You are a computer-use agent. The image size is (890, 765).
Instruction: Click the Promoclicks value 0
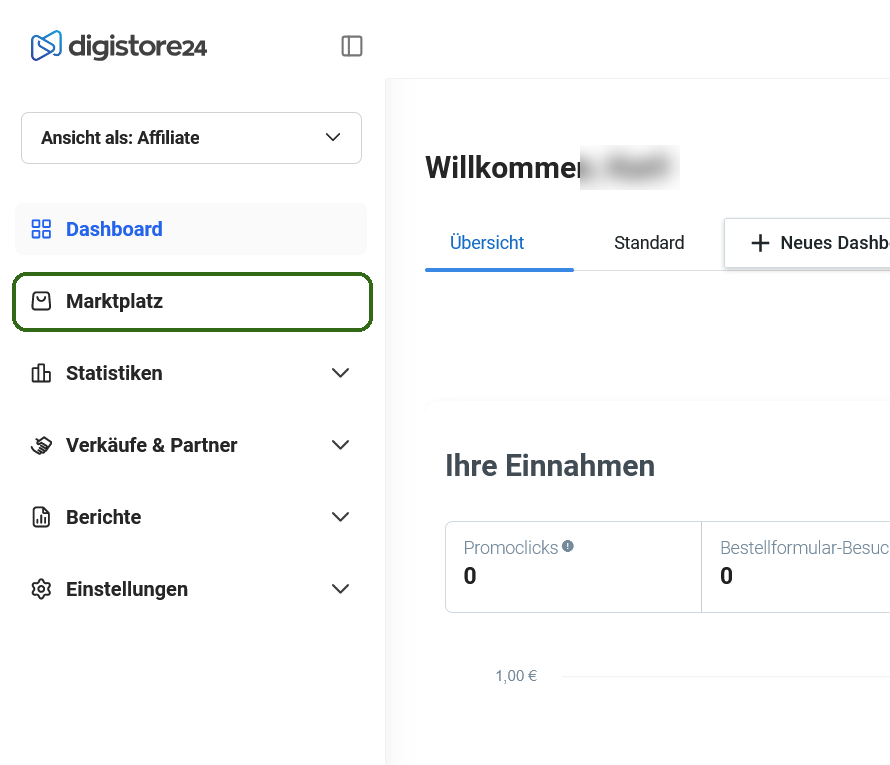[x=470, y=576]
